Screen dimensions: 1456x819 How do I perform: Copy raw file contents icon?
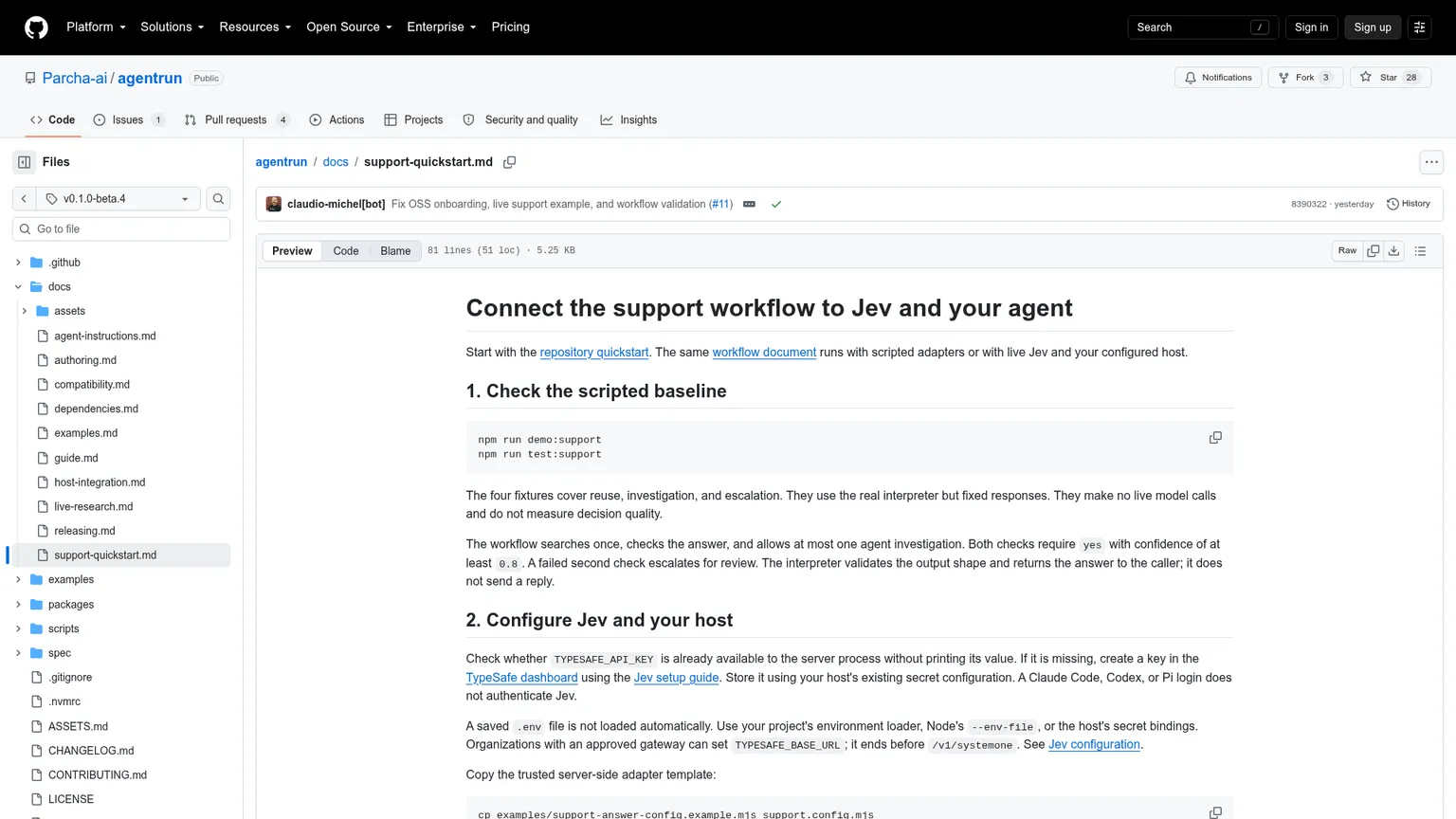click(1373, 251)
